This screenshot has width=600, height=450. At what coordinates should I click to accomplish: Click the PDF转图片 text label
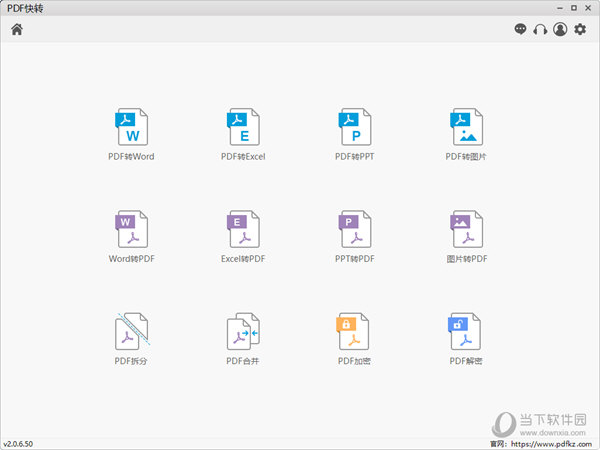point(466,157)
